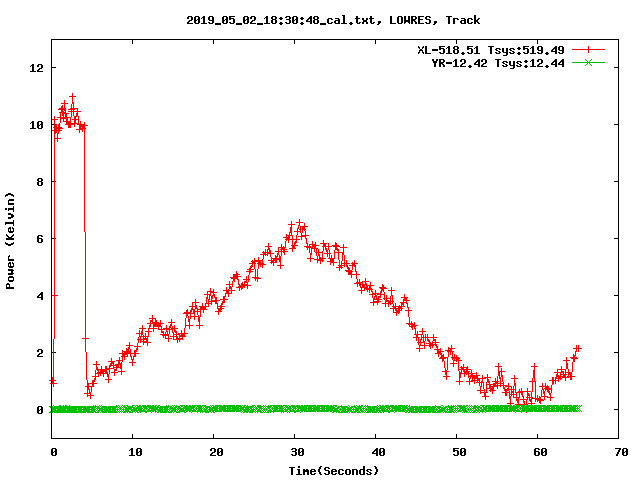The image size is (640, 480).
Task: Click the highest red marker near 11 Kelvin
Action: [73, 97]
